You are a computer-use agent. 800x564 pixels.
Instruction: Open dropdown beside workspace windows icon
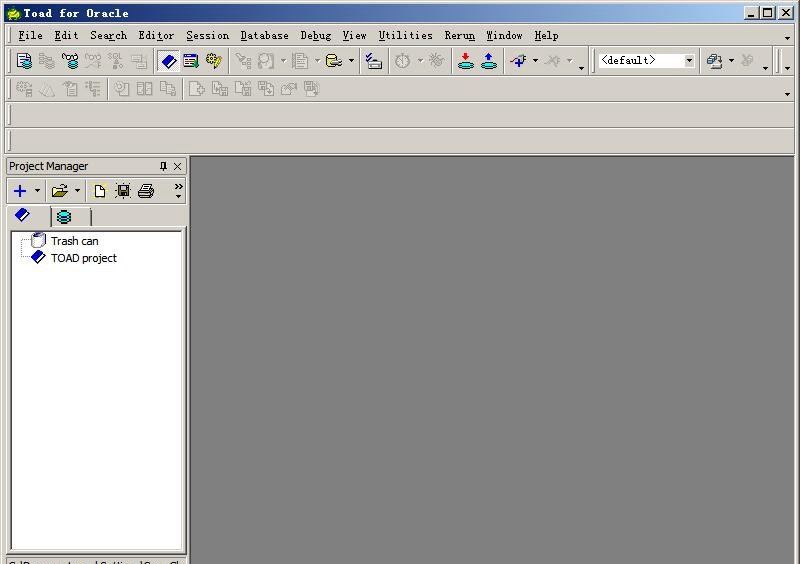(x=731, y=61)
